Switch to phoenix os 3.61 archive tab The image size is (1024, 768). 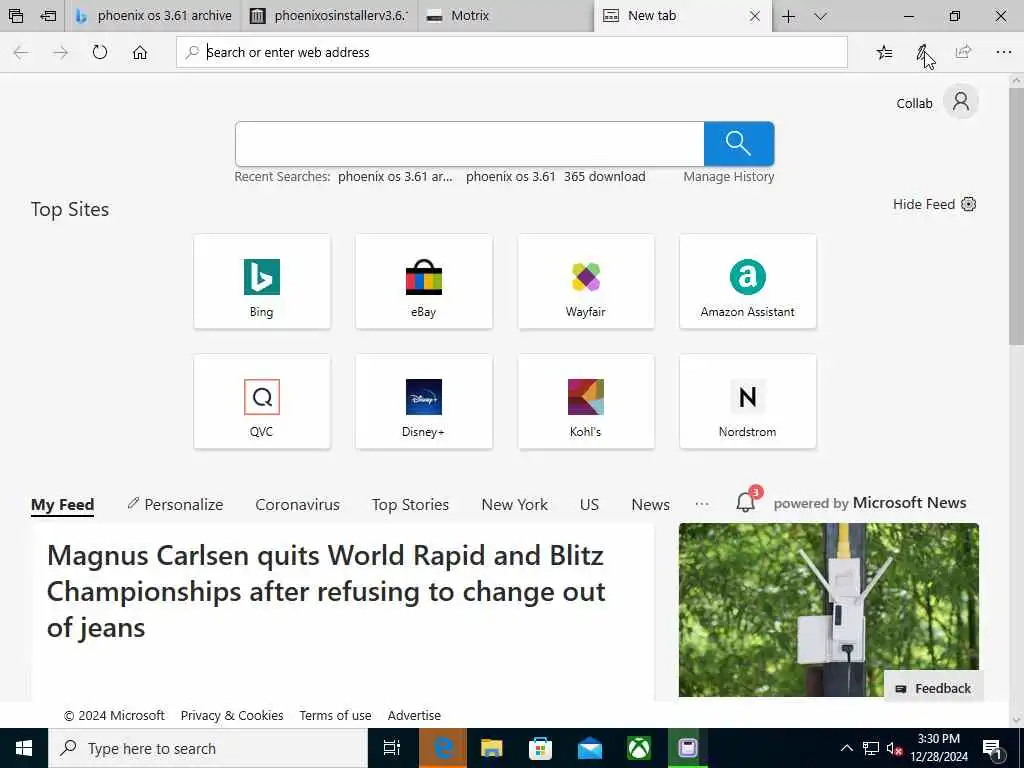153,16
